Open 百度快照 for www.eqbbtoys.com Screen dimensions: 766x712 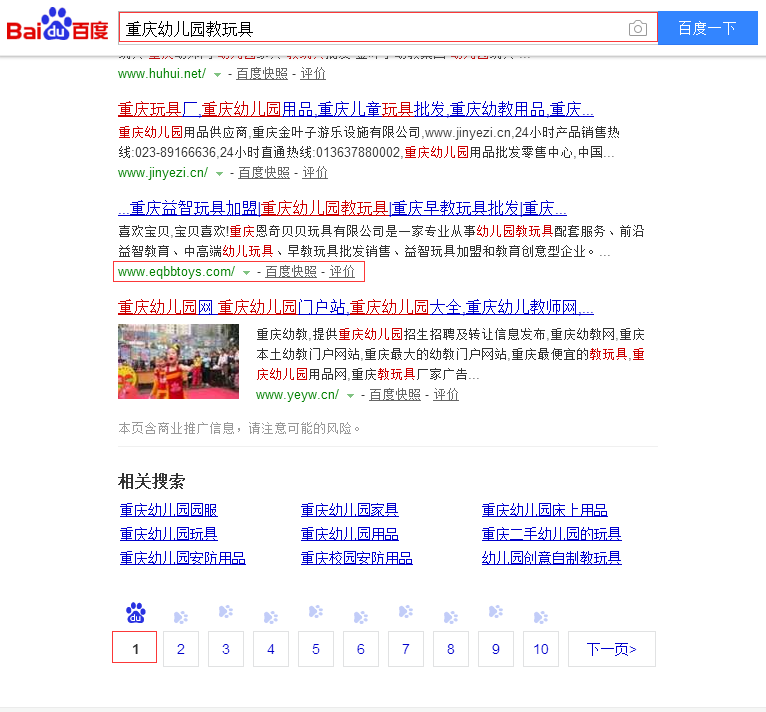click(291, 272)
